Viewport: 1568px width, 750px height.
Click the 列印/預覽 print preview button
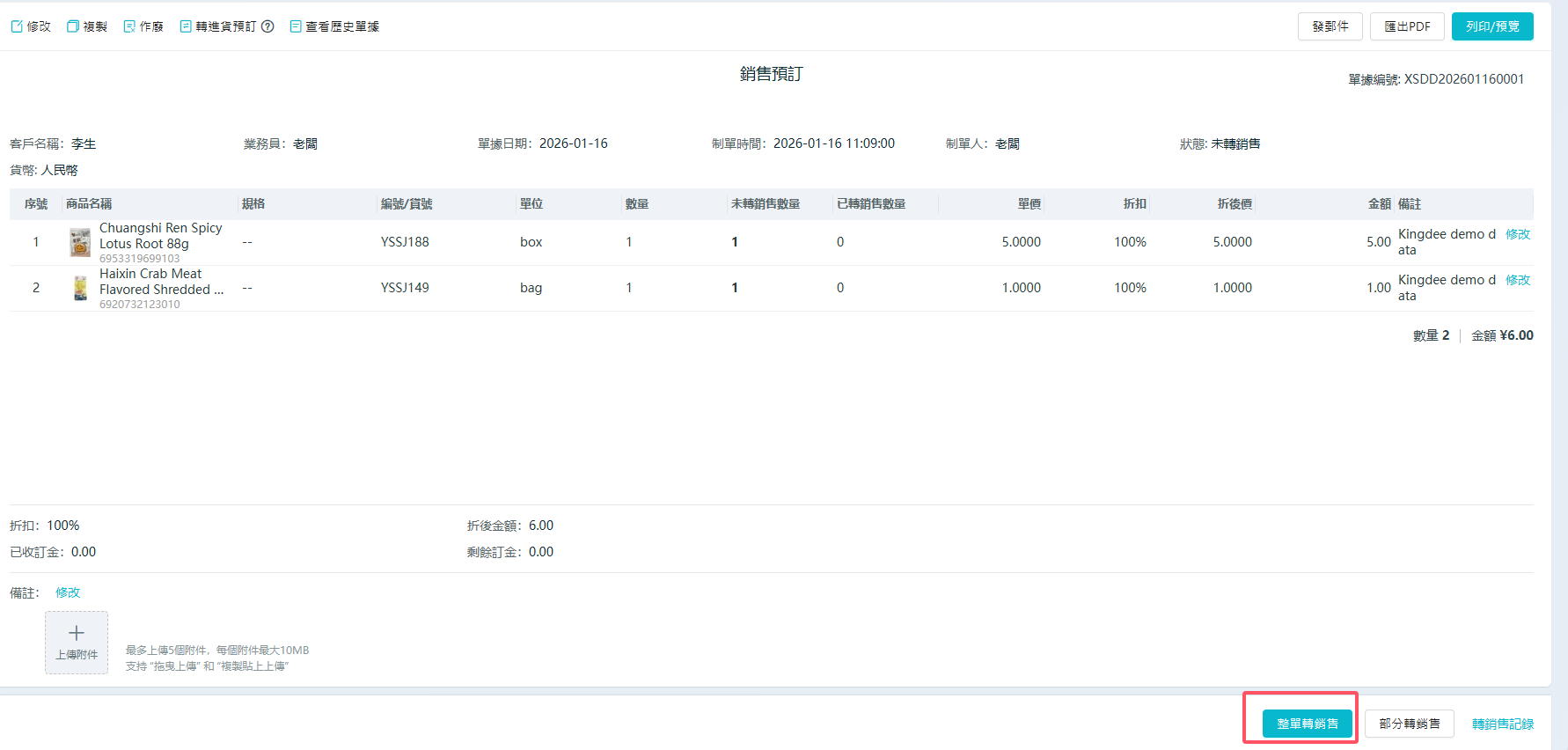coord(1491,26)
